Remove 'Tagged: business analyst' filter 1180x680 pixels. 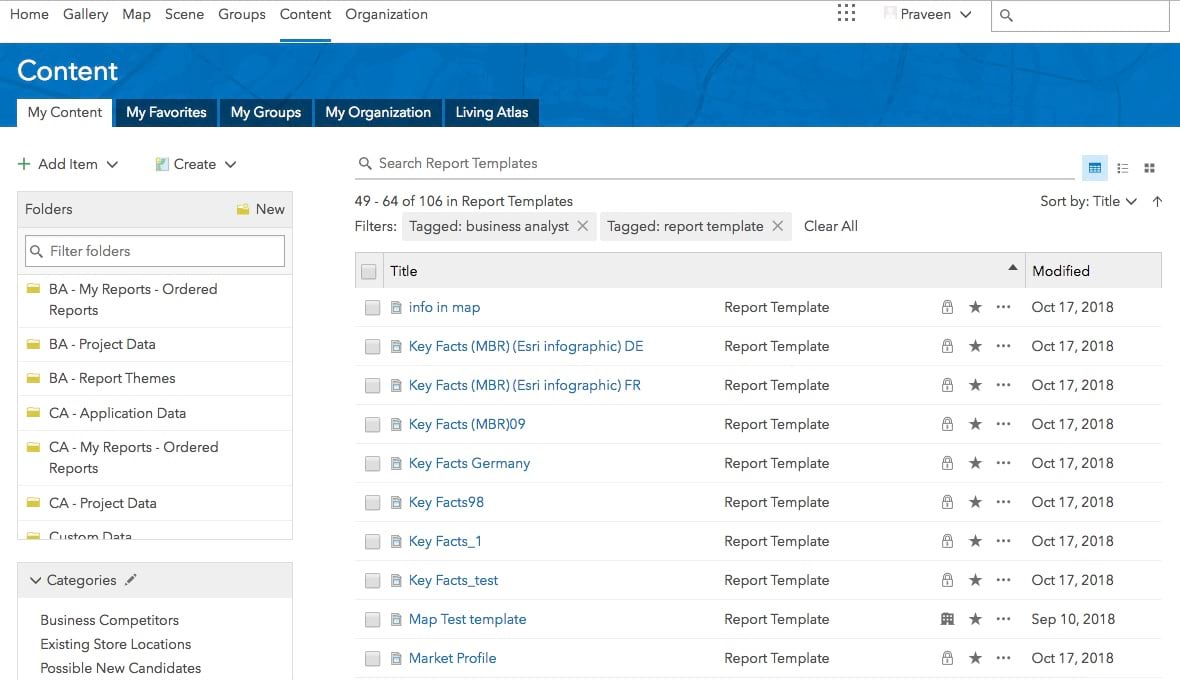(x=582, y=226)
